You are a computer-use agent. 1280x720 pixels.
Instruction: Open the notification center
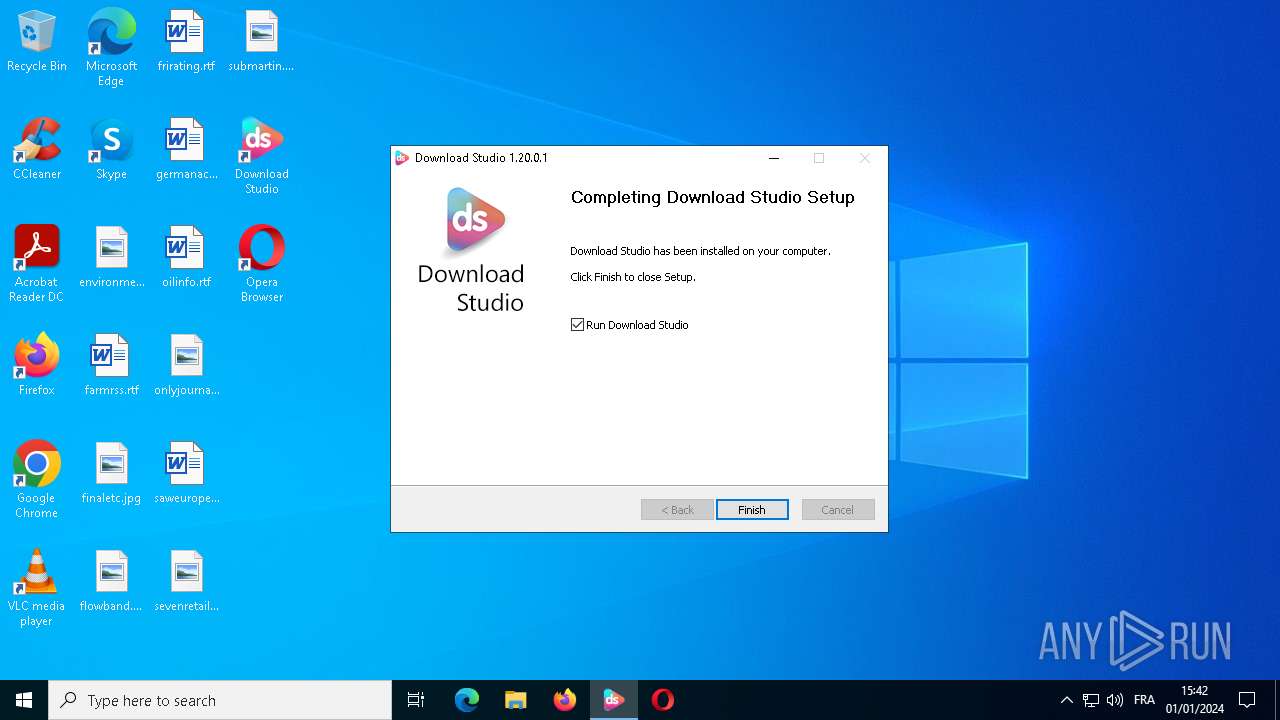click(x=1247, y=700)
